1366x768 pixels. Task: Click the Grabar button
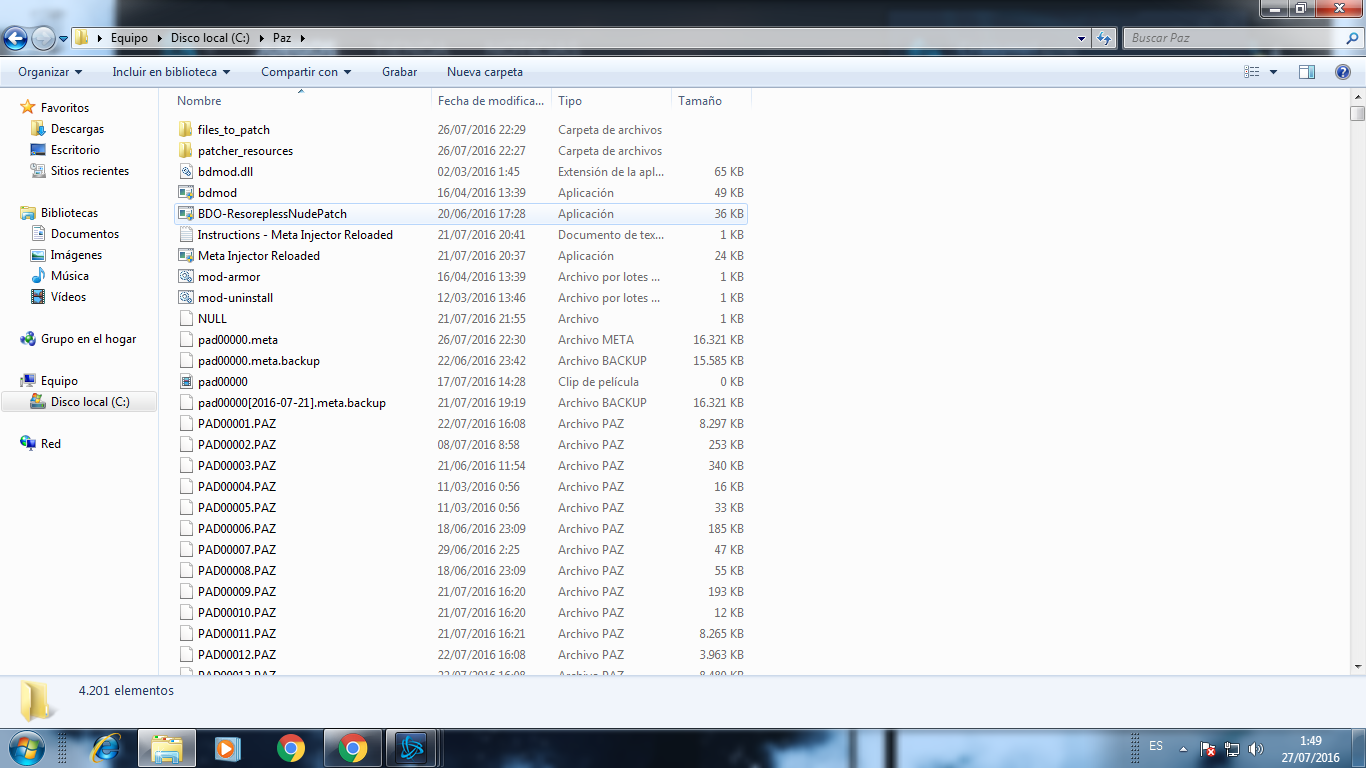point(399,72)
